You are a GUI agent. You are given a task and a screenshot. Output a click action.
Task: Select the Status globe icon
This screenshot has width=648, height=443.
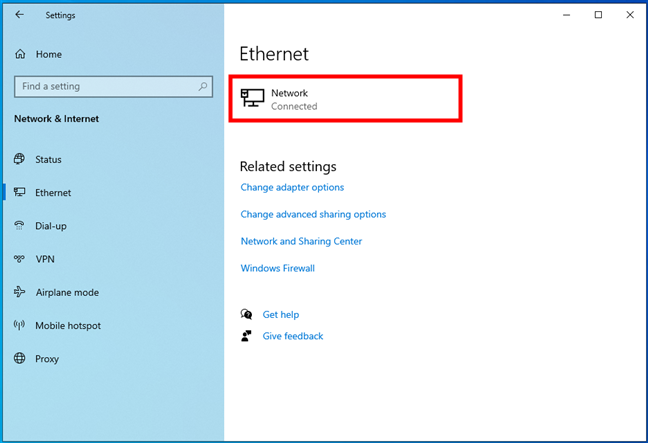tap(19, 159)
